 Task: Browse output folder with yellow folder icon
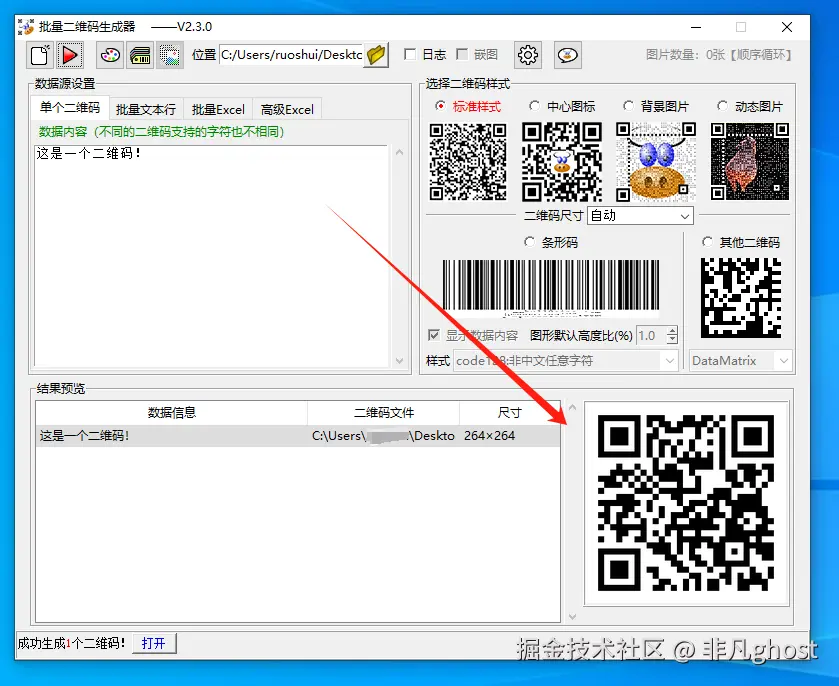(377, 55)
